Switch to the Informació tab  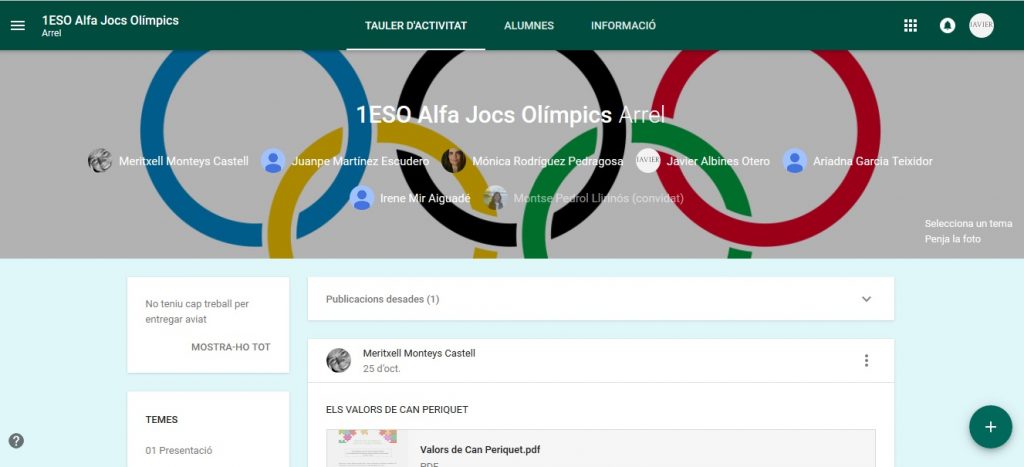624,25
